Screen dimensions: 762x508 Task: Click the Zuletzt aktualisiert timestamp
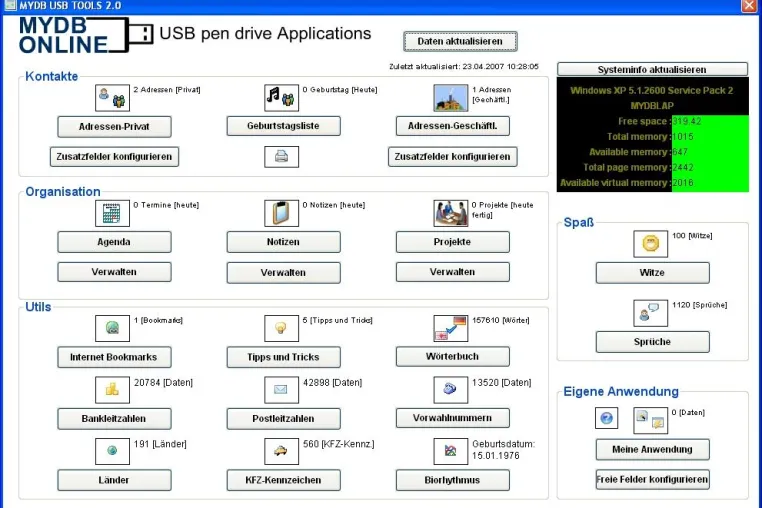[x=464, y=66]
